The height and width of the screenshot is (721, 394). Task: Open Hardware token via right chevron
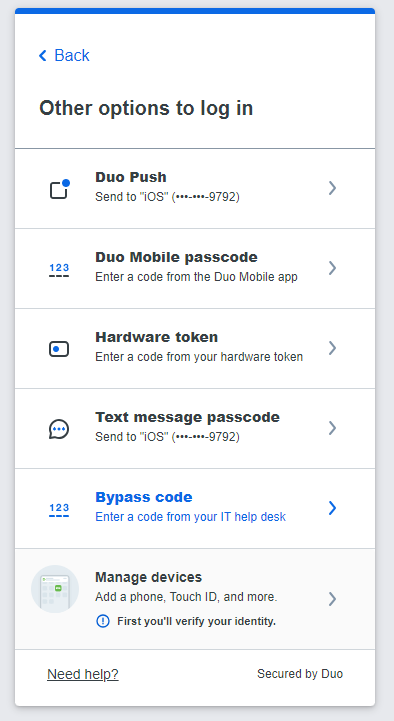coord(332,348)
